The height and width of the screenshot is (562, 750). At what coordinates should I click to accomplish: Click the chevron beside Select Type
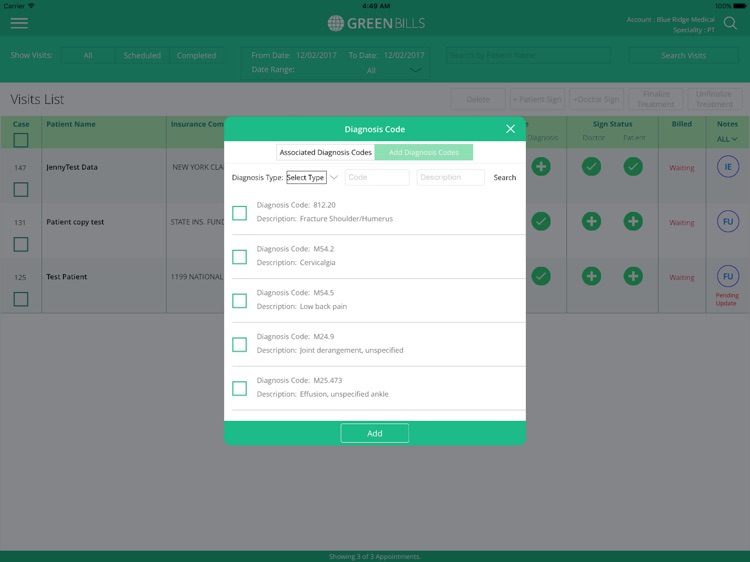pos(334,177)
